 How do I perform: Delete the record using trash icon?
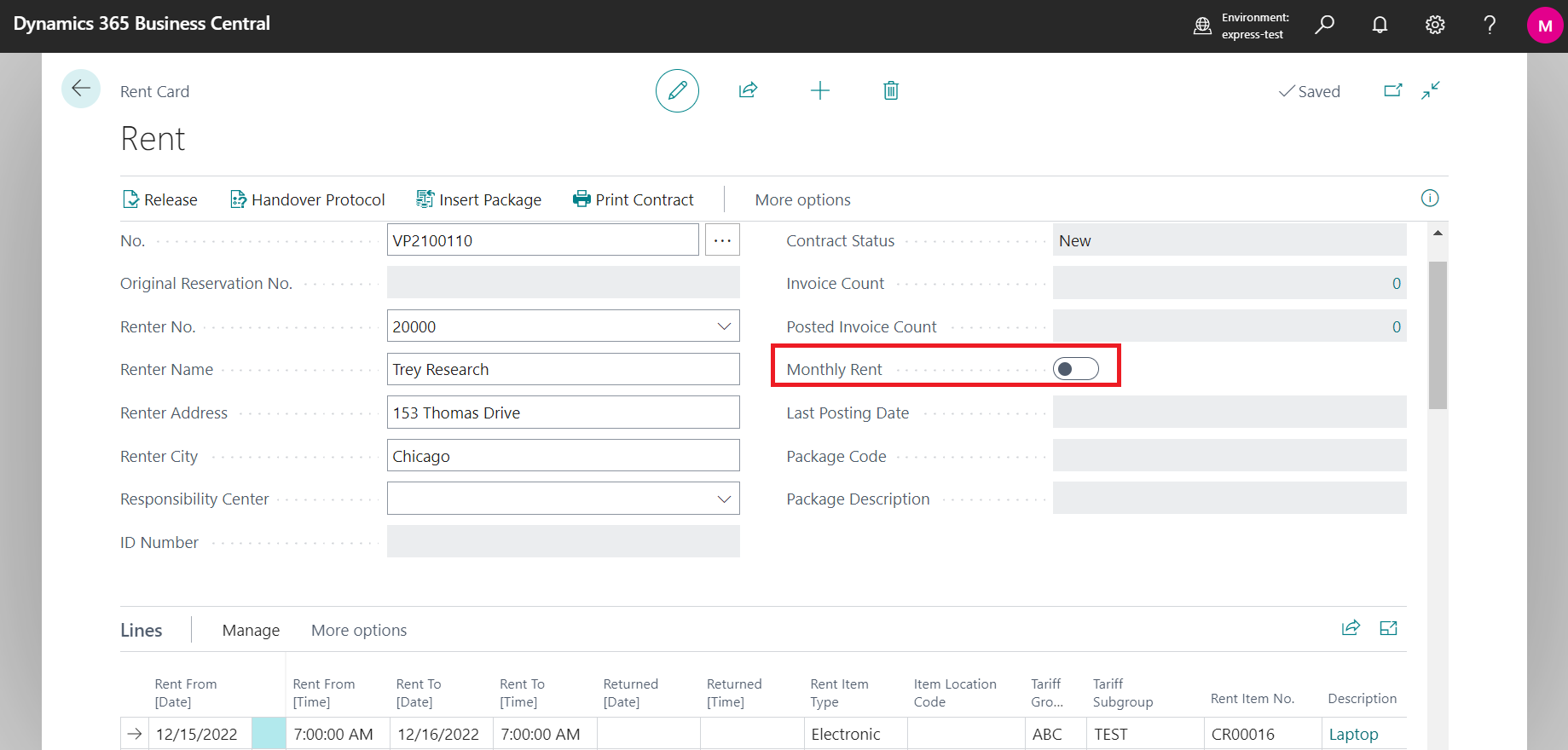point(890,90)
